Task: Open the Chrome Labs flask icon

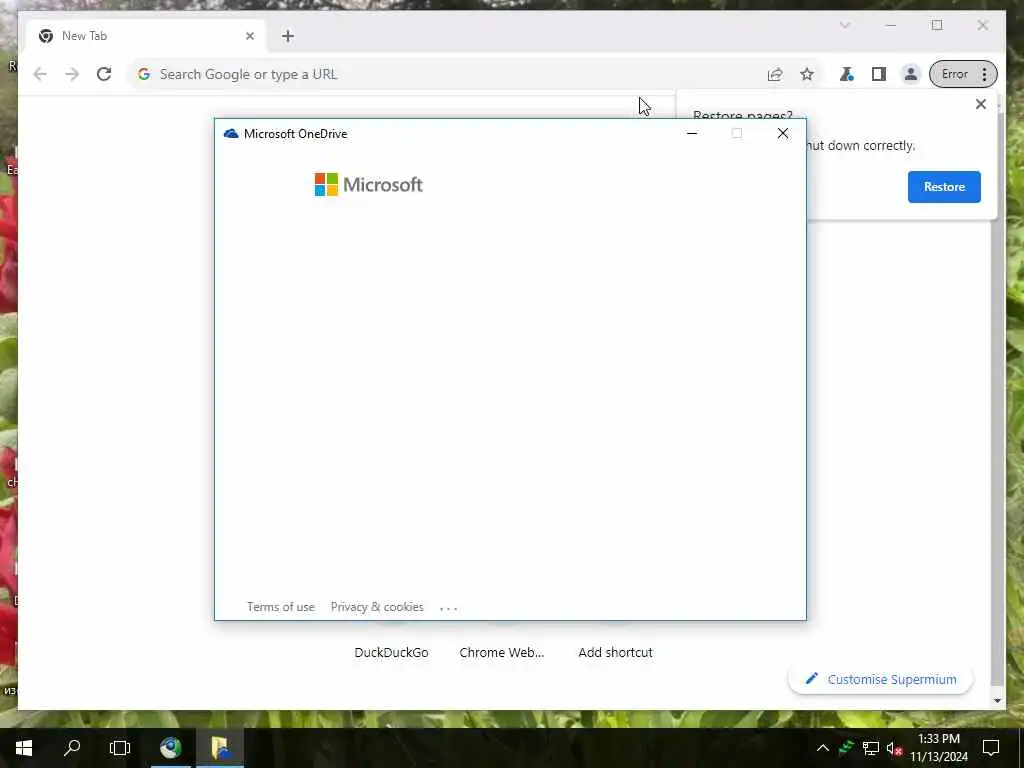Action: tap(847, 74)
